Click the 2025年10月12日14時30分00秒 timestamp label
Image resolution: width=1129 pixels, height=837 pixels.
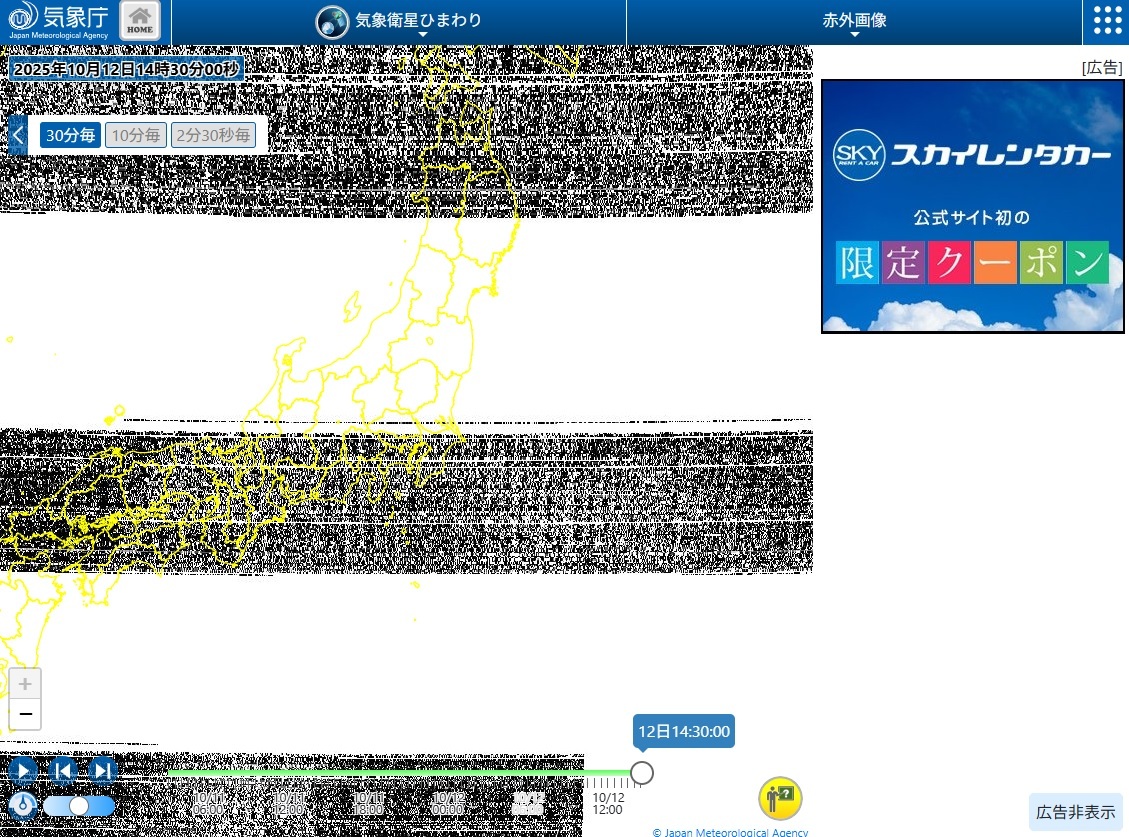tap(126, 69)
